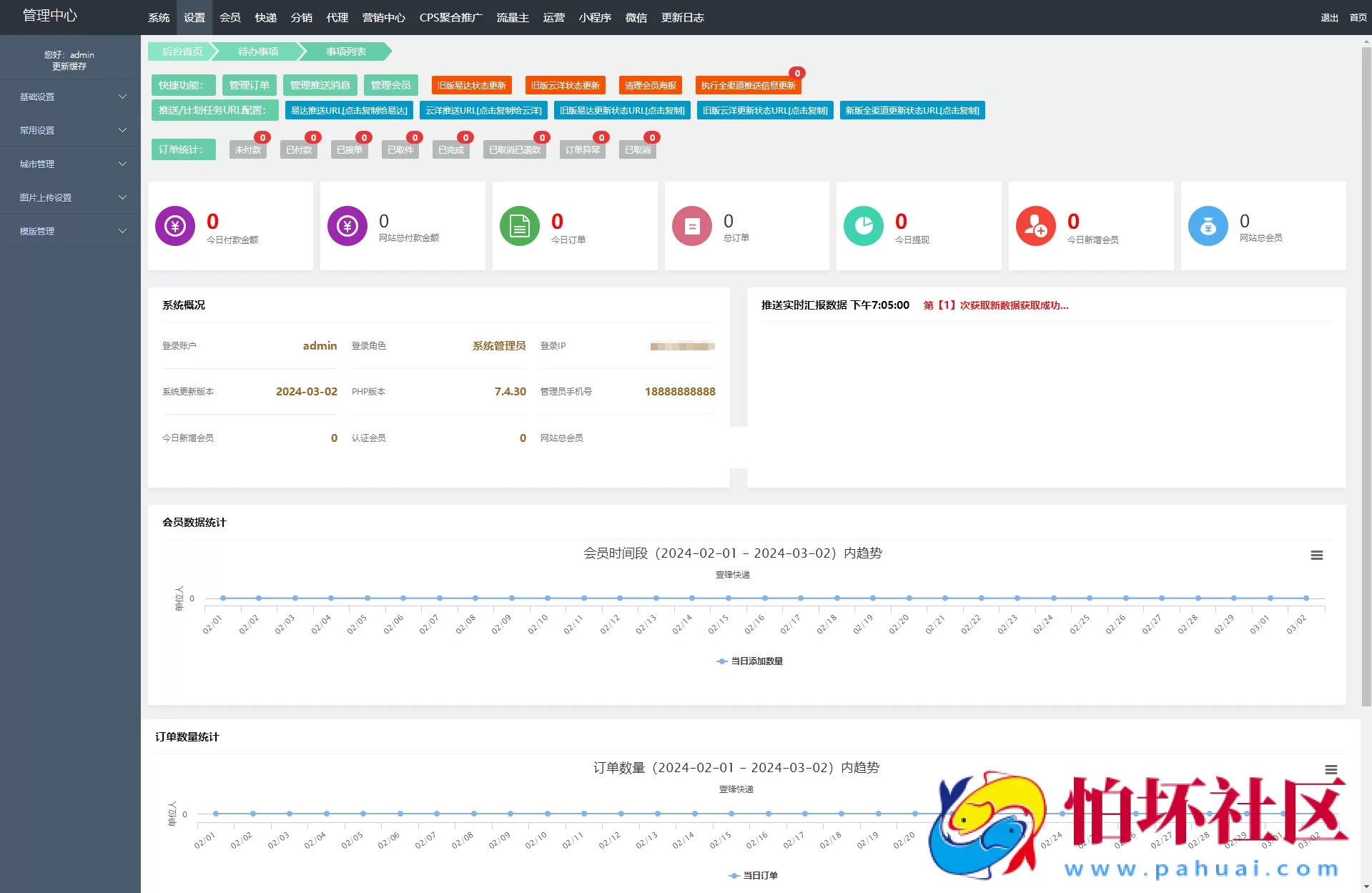
Task: Click the 网站总付款金额 currency icon
Action: [x=346, y=225]
